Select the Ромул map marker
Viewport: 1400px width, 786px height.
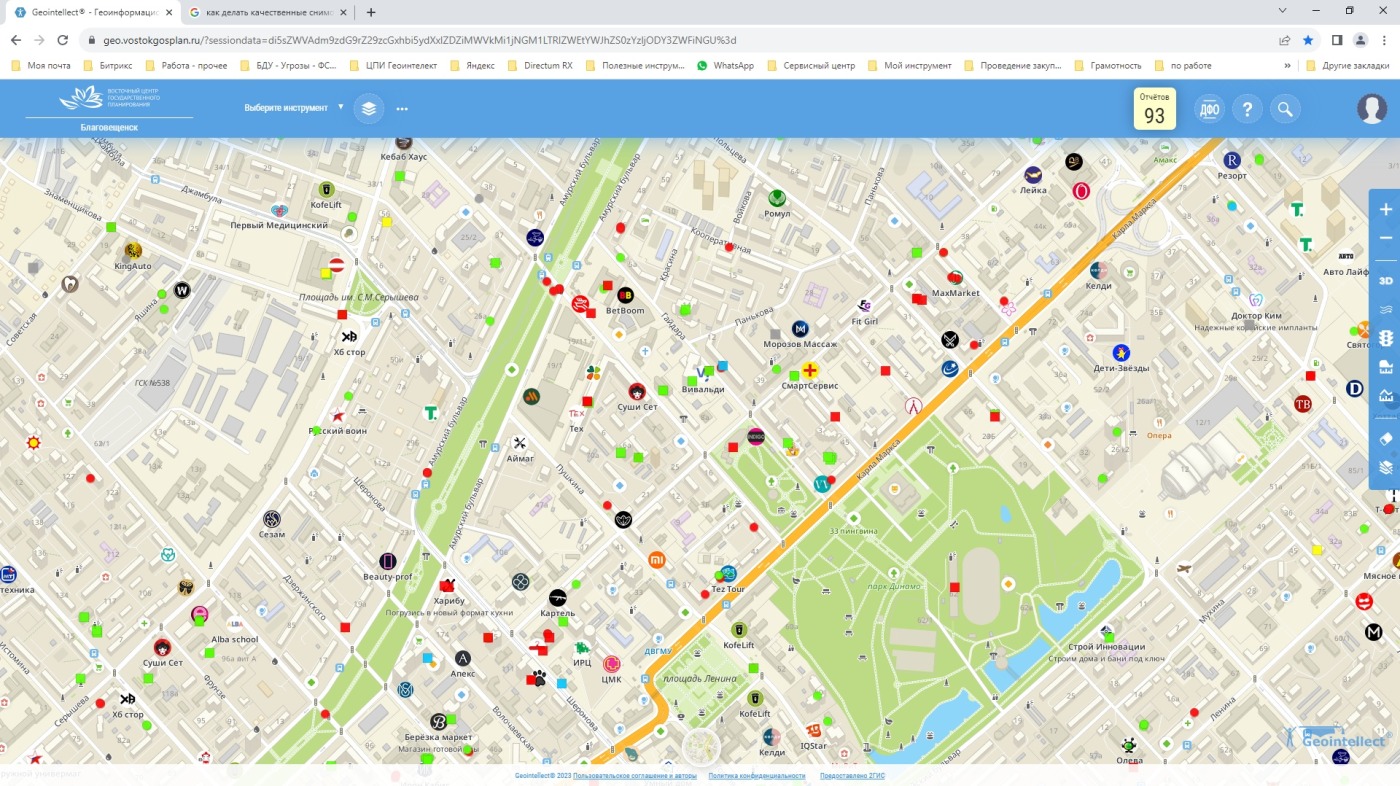coord(776,198)
